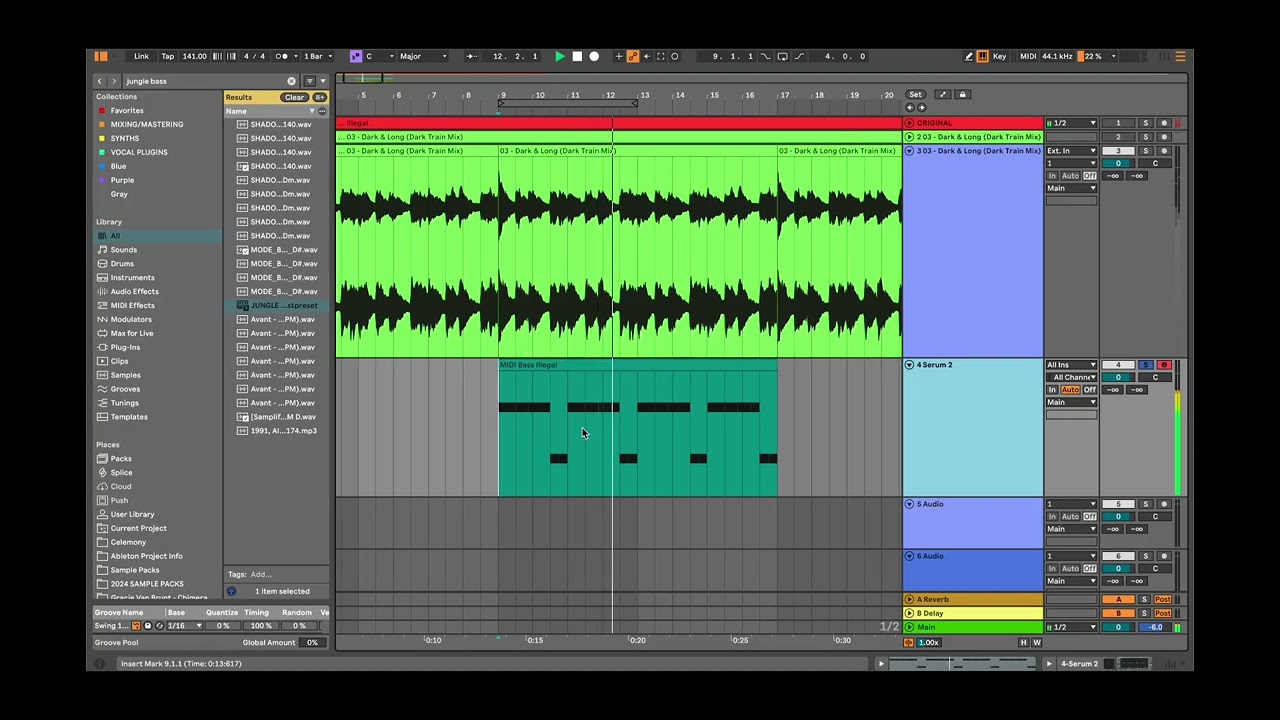Toggle Automation Mode icon beside Set
This screenshot has width=1280, height=720.
pyautogui.click(x=943, y=95)
